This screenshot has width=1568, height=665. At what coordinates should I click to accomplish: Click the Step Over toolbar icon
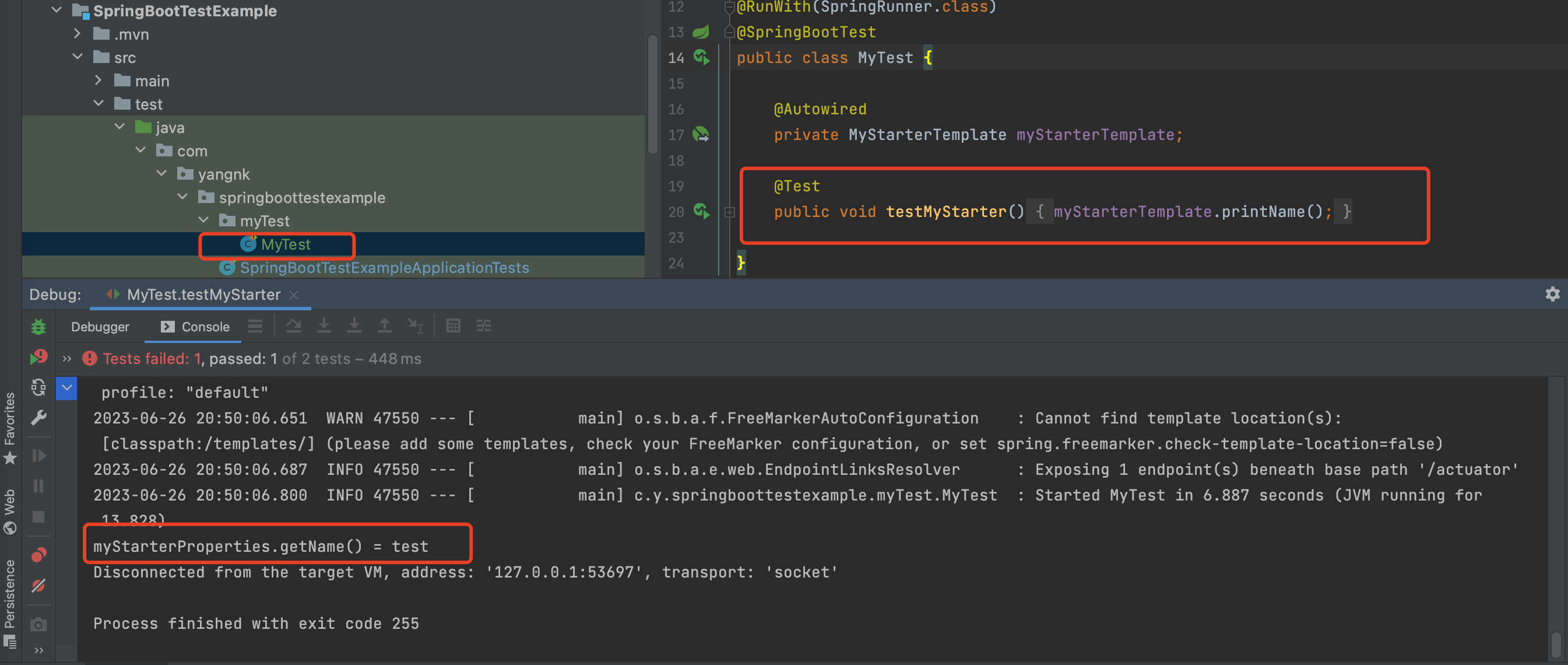point(293,327)
